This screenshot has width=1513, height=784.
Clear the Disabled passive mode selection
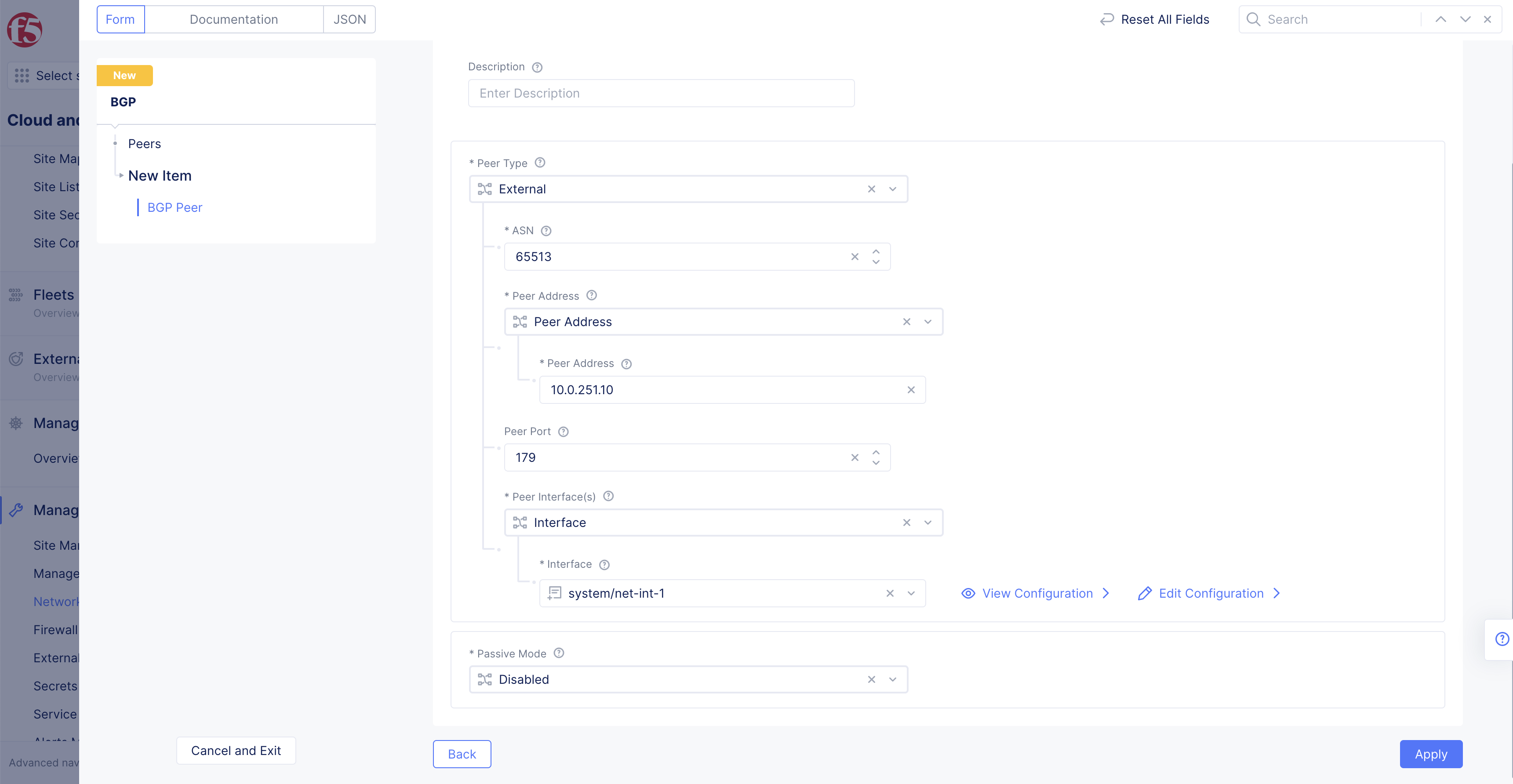tap(871, 679)
